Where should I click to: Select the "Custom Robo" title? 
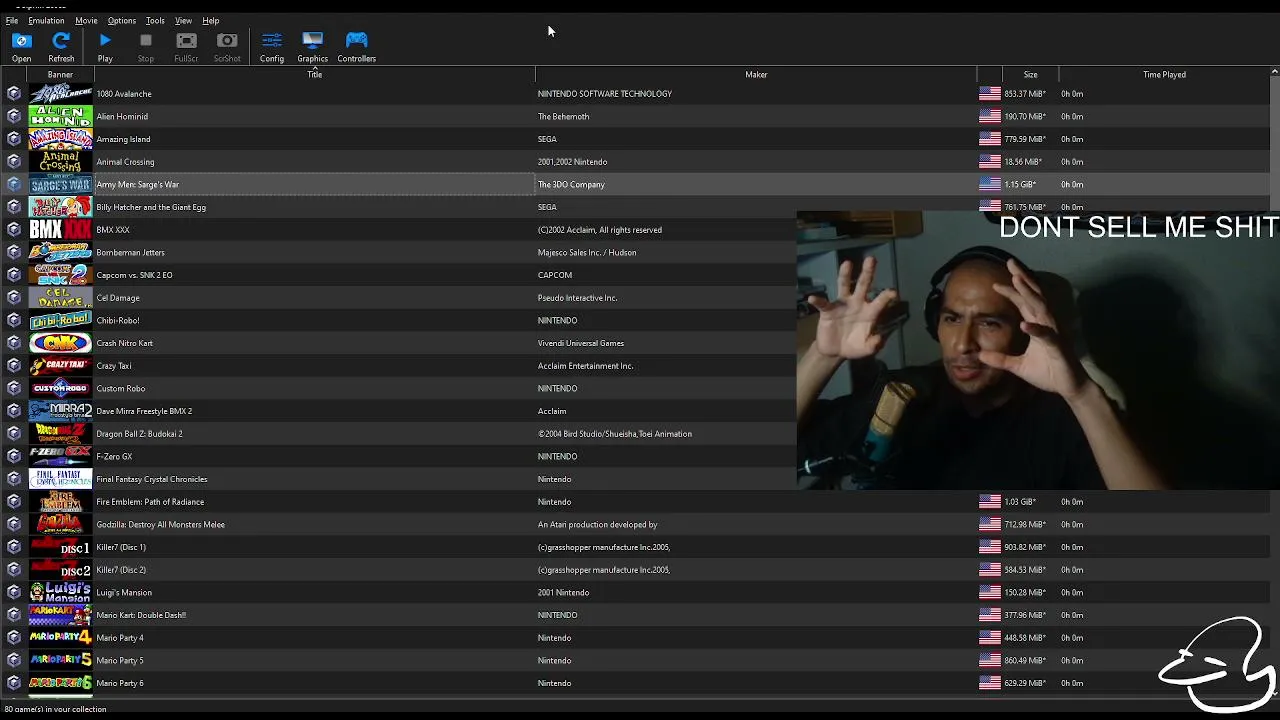(121, 389)
